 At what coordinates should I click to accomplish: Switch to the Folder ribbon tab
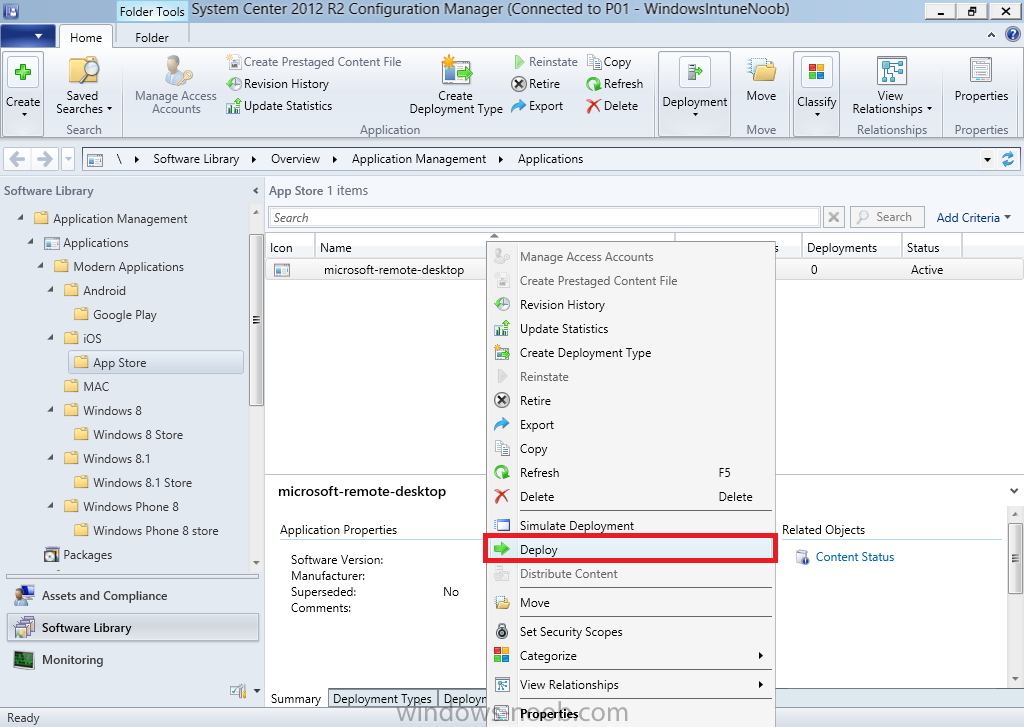152,38
